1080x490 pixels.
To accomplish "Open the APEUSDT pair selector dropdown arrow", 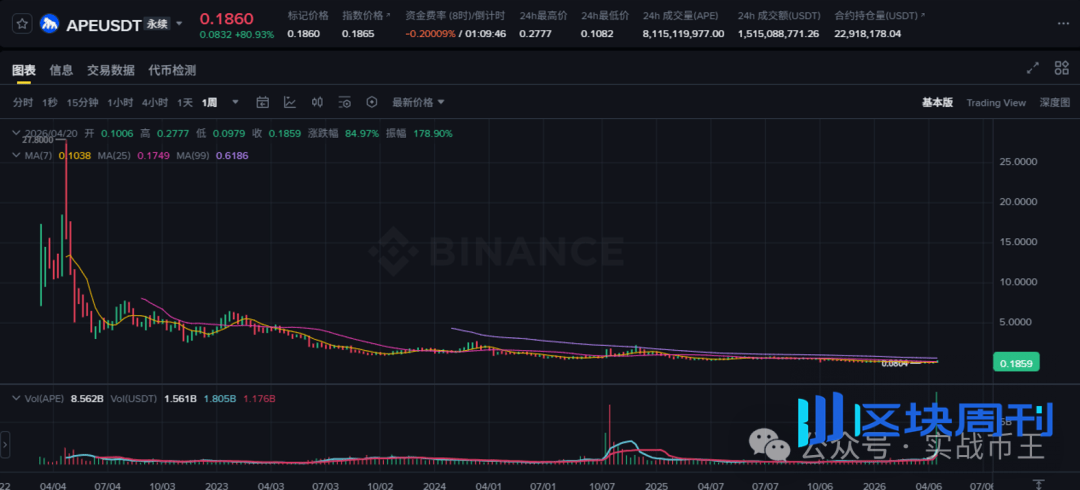I will tap(180, 23).
